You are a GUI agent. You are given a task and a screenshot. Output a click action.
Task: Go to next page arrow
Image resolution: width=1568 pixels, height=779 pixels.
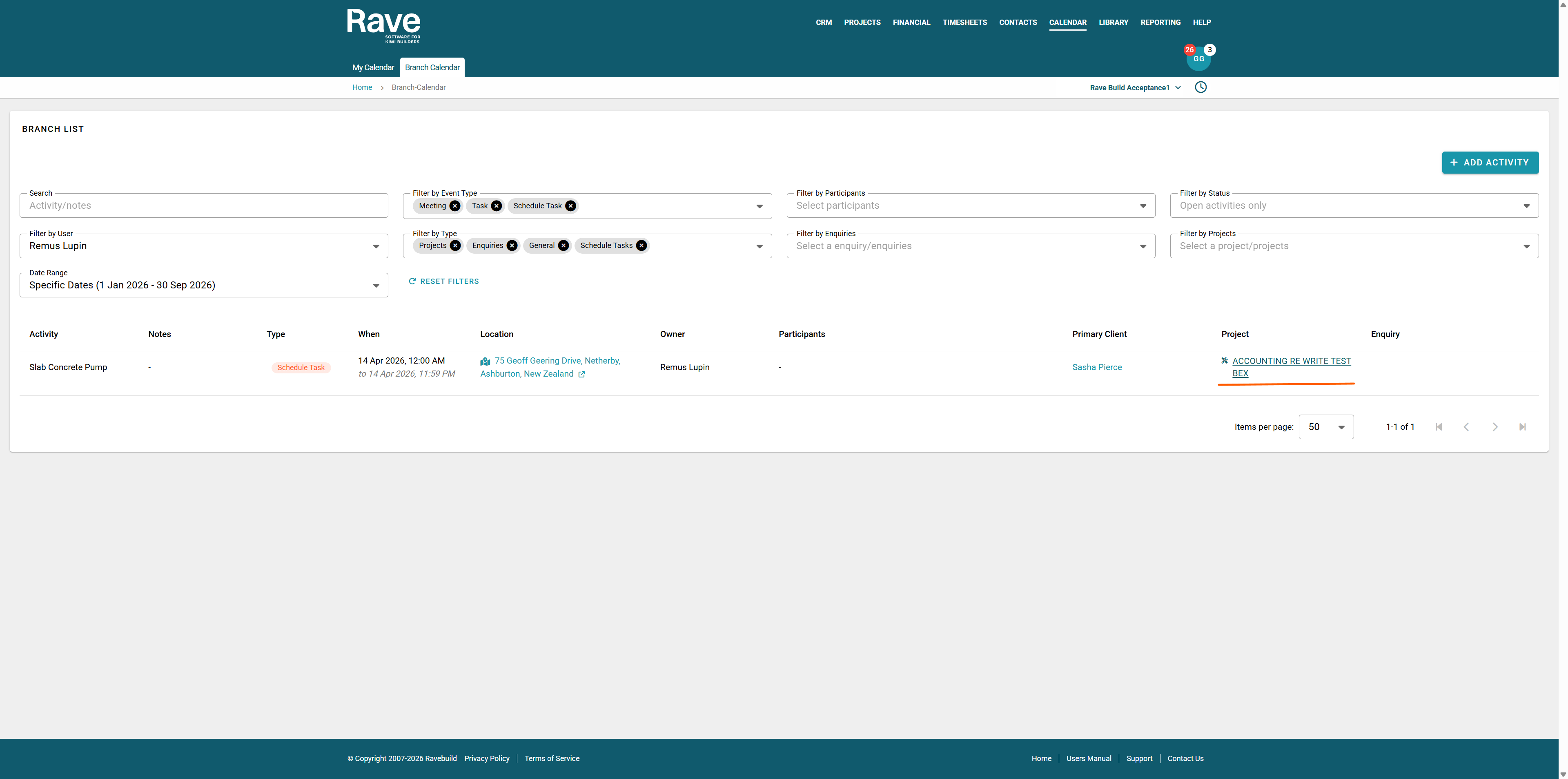pos(1494,427)
